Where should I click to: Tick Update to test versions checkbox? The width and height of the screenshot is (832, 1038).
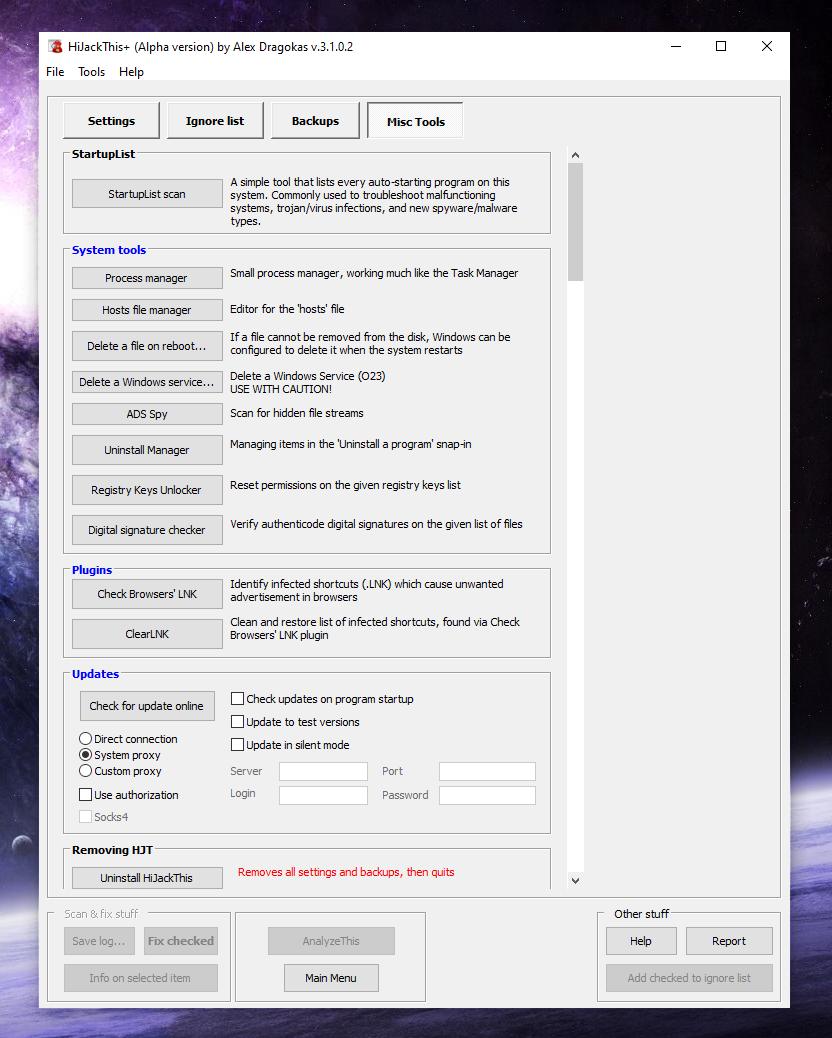(x=237, y=722)
